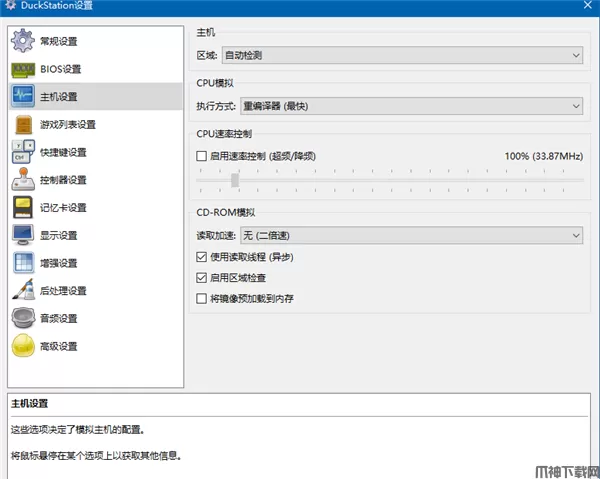The width and height of the screenshot is (600, 479).
Task: Uncheck 启用区域检查 checkbox
Action: [x=201, y=278]
